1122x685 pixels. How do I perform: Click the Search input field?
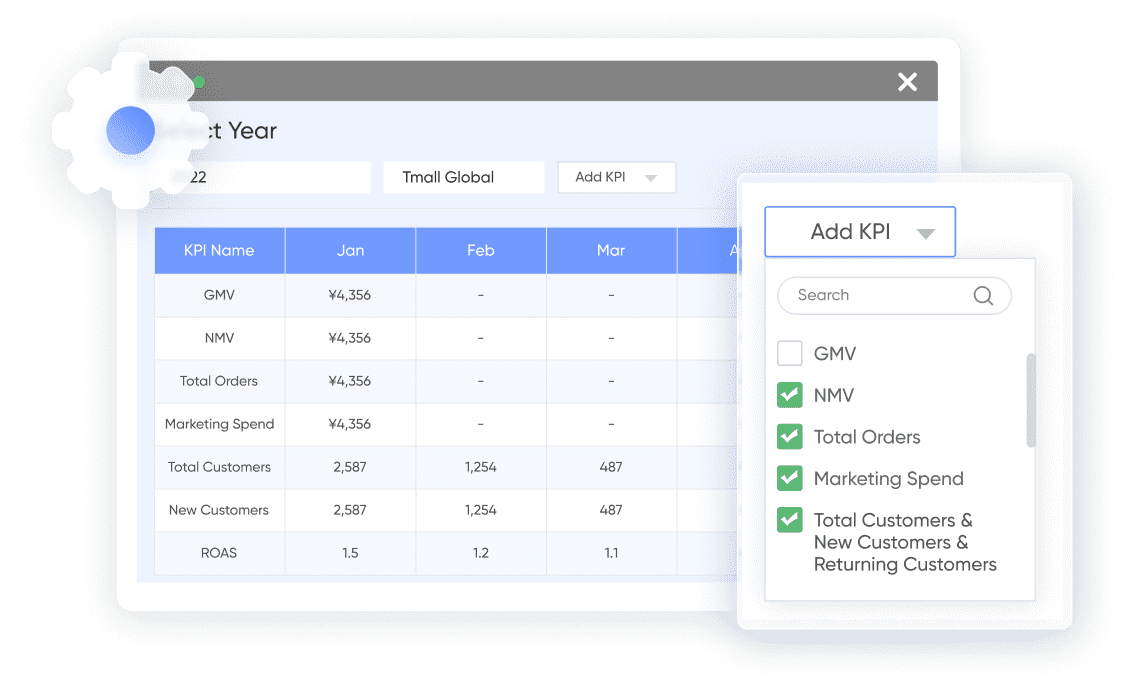[880, 295]
